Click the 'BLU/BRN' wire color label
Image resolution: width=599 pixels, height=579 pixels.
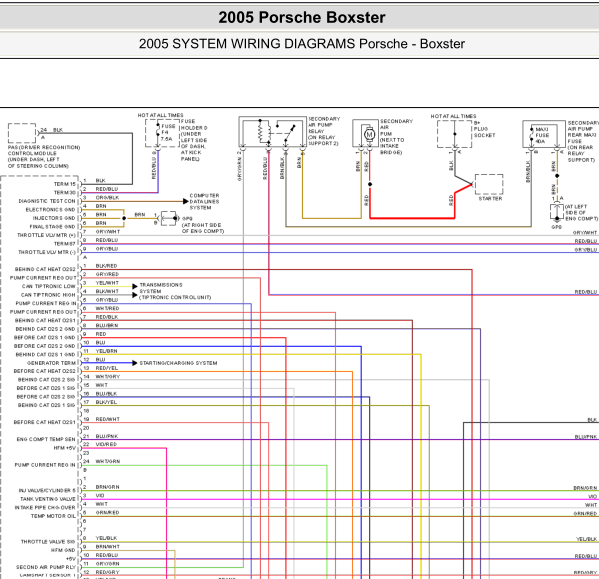point(107,325)
